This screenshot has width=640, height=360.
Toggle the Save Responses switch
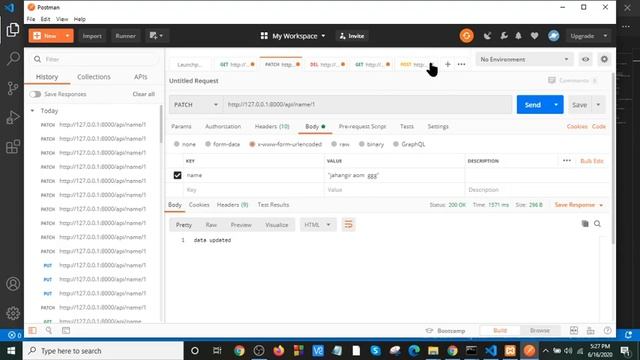35,94
